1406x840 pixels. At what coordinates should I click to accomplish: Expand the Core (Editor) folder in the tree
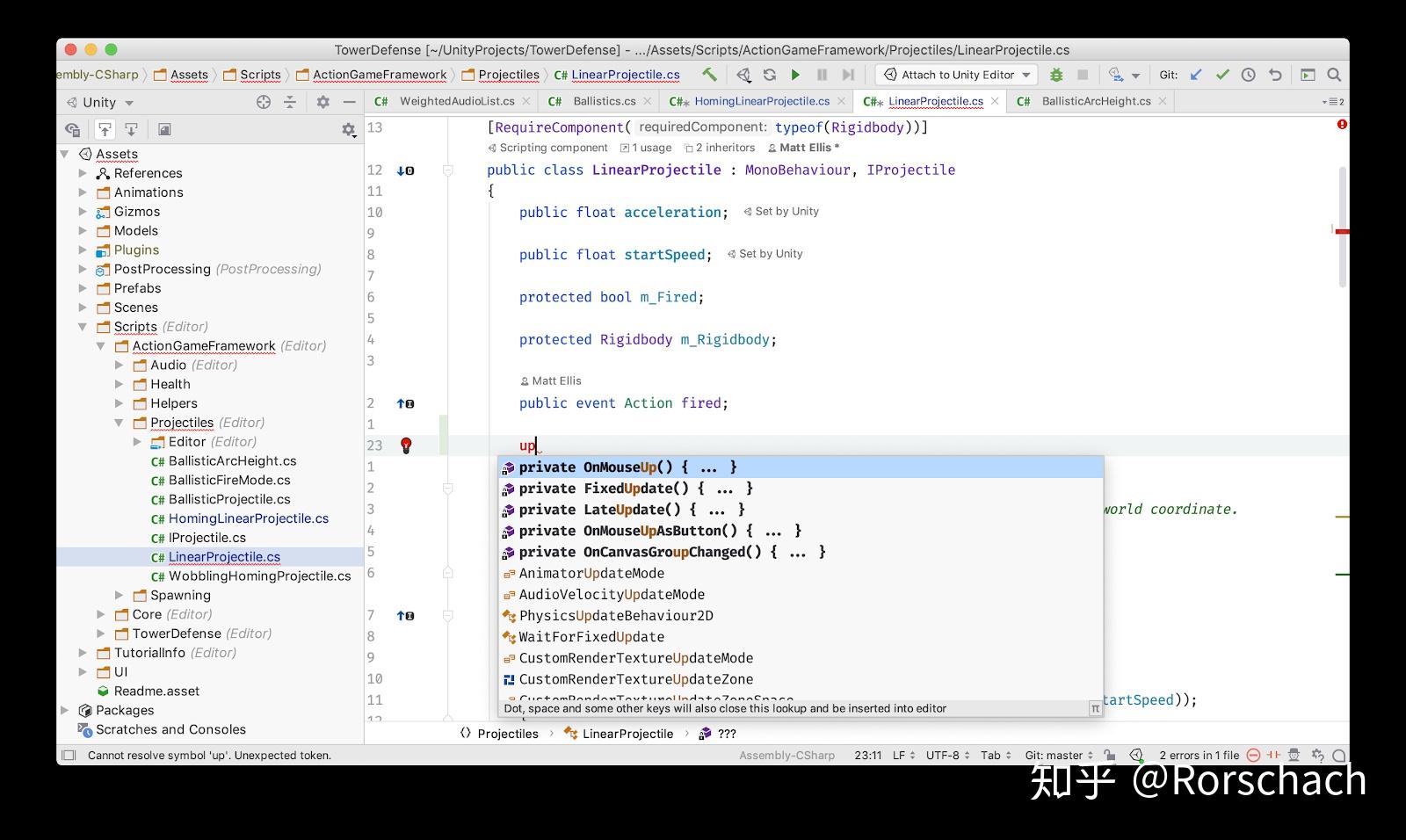pyautogui.click(x=101, y=614)
